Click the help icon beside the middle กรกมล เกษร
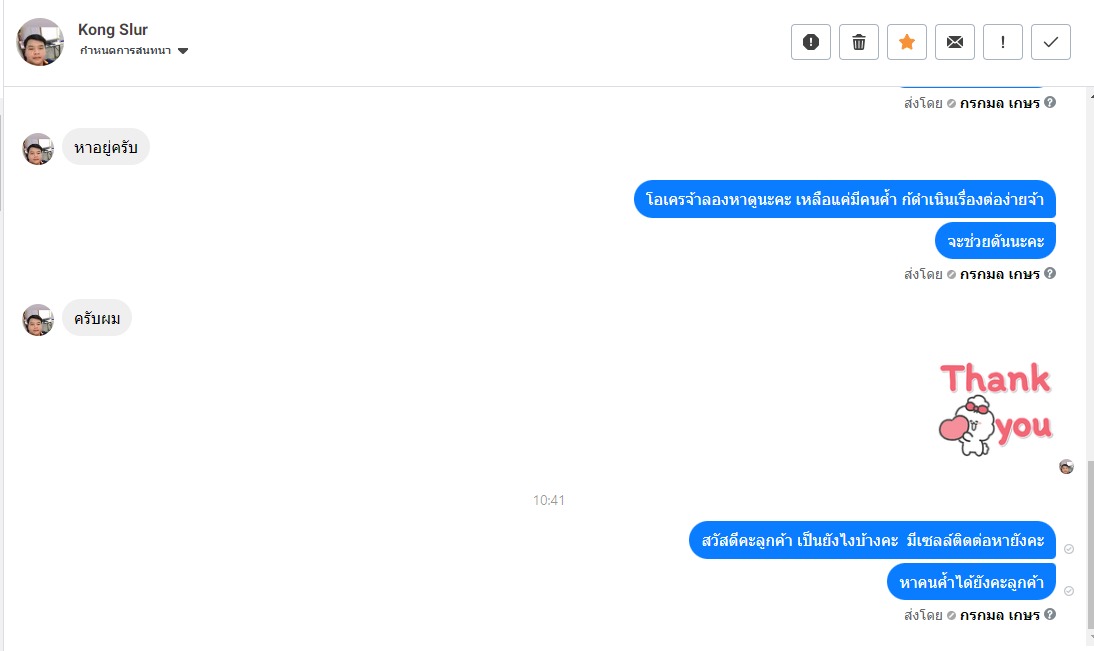 [1050, 274]
